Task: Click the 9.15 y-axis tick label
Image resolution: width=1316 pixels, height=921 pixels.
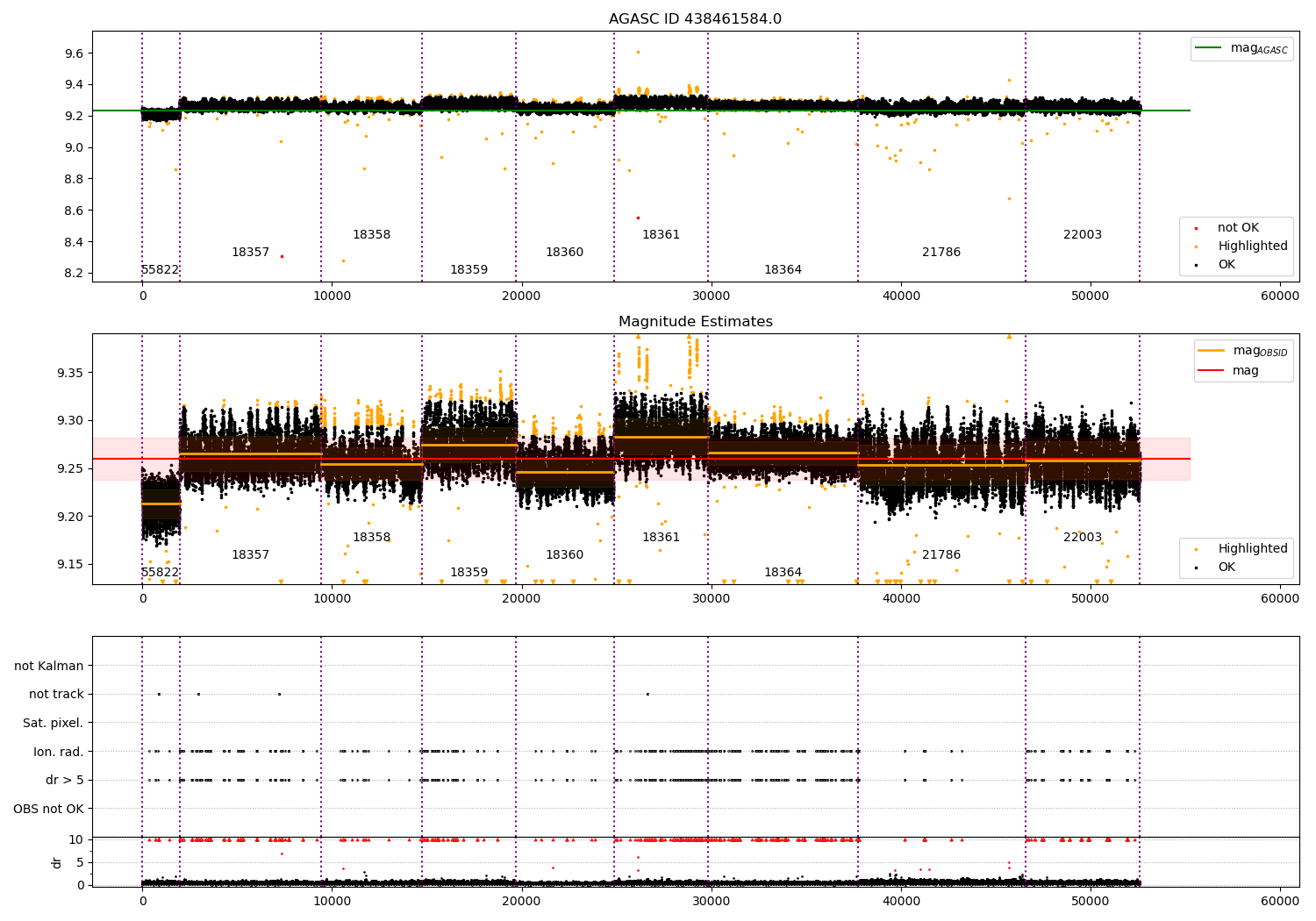Action: coord(70,565)
